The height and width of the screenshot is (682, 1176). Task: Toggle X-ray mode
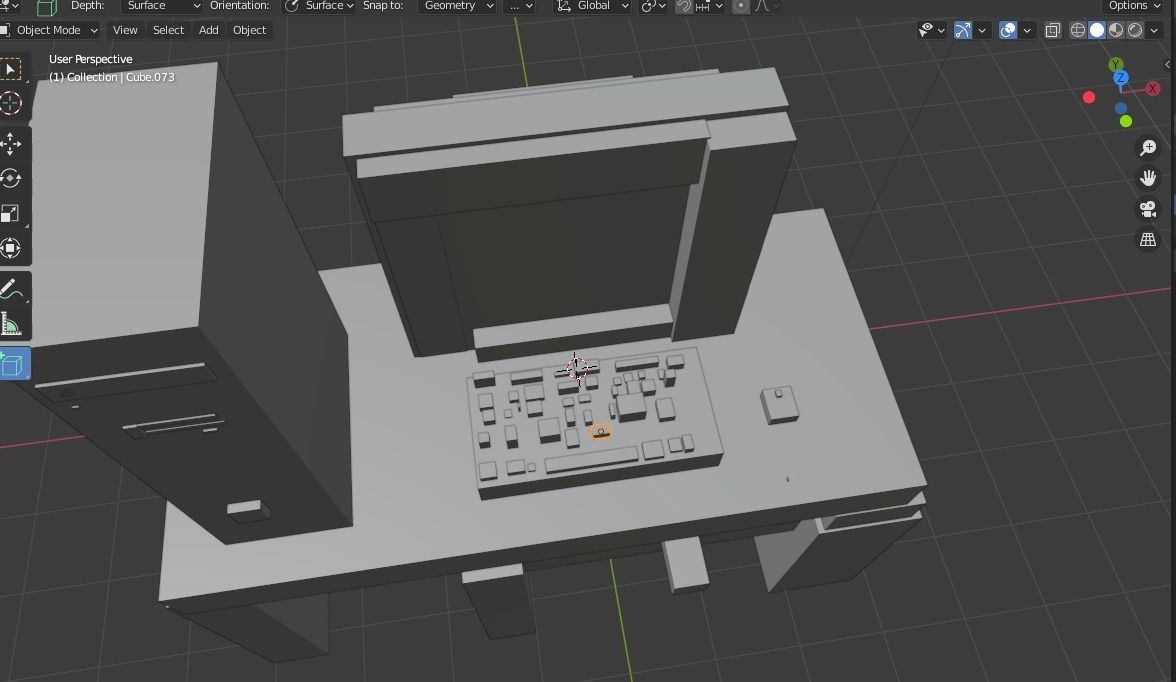pos(1053,30)
